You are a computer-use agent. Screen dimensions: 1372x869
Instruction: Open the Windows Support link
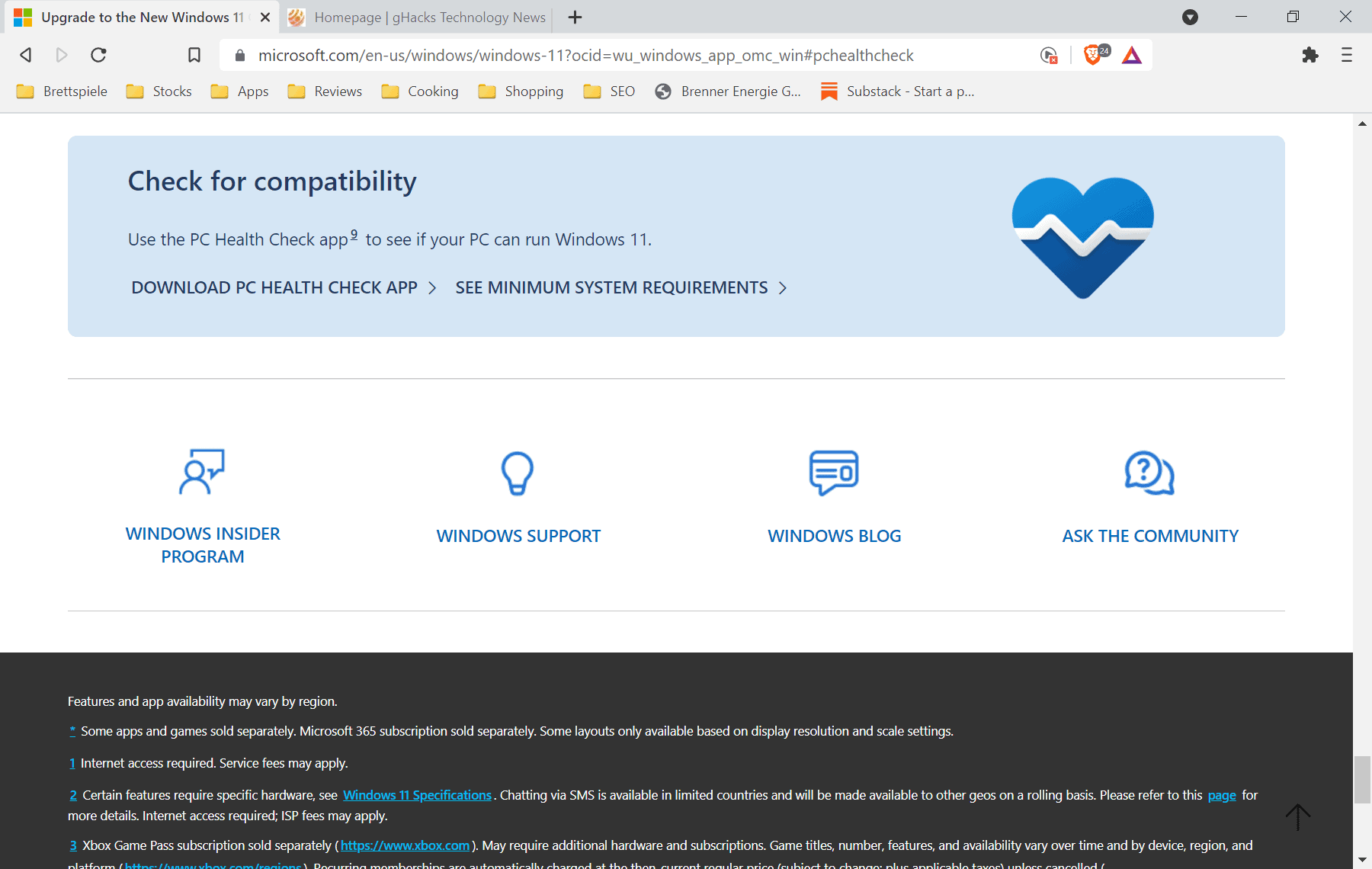click(518, 536)
